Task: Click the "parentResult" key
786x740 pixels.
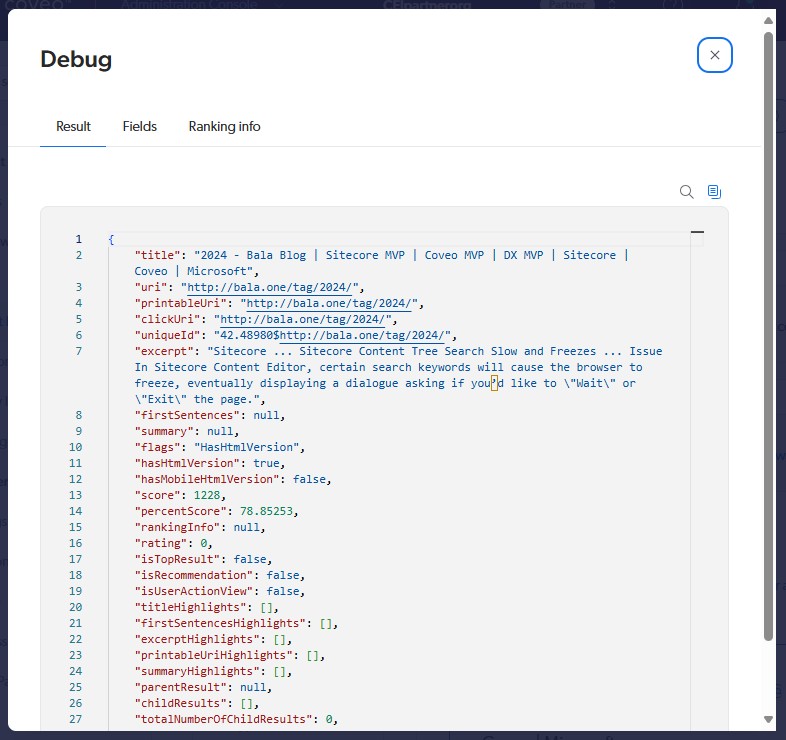Action: (180, 687)
